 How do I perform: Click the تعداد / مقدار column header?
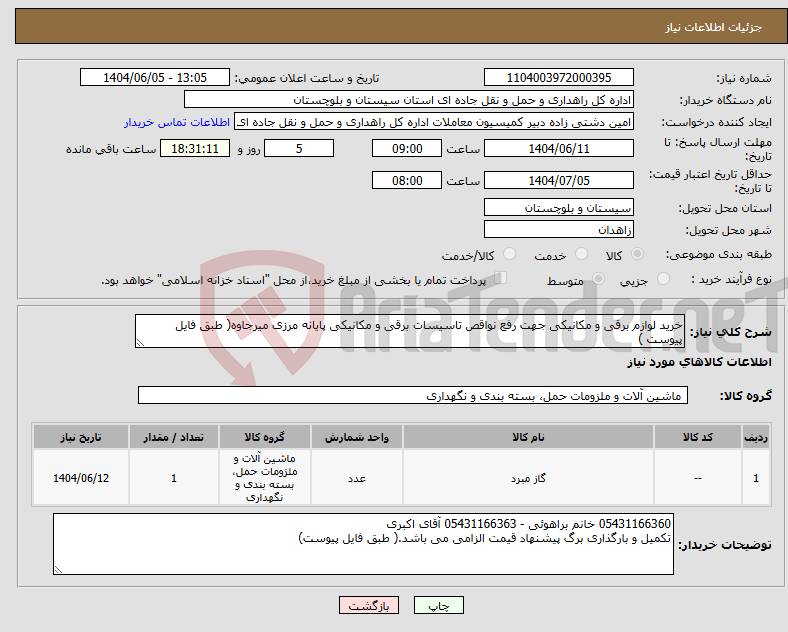[174, 437]
